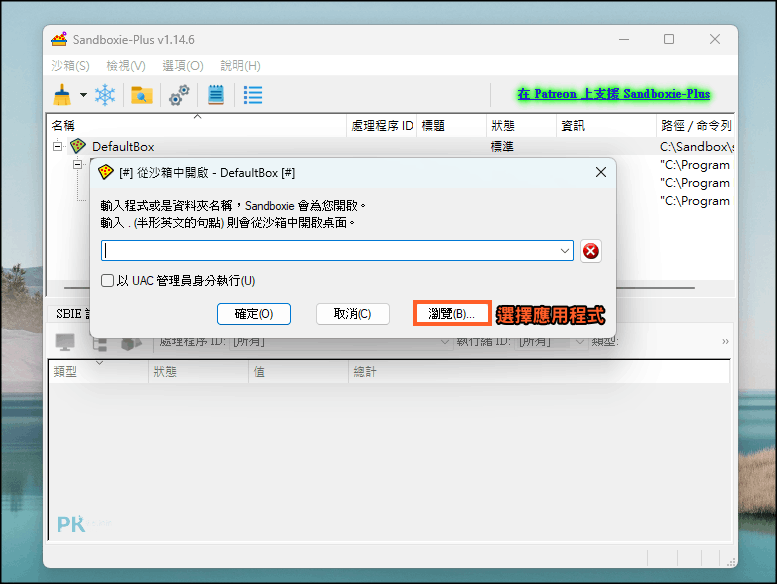This screenshot has height=584, width=777.
Task: Click the broom cleanup icon in toolbar
Action: click(x=62, y=95)
